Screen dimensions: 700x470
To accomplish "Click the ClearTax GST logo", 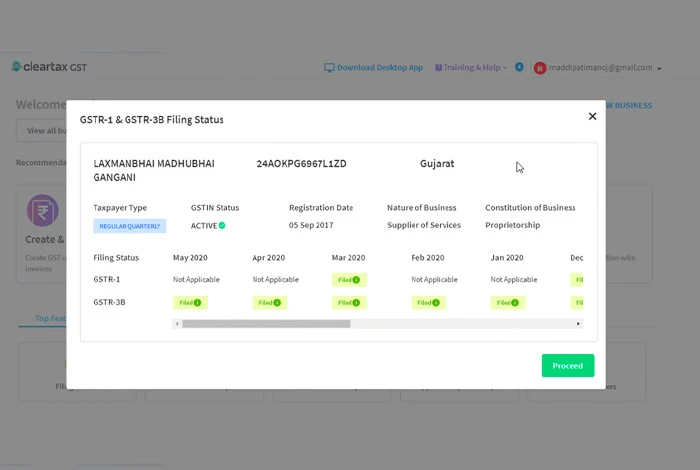I will 49,67.
